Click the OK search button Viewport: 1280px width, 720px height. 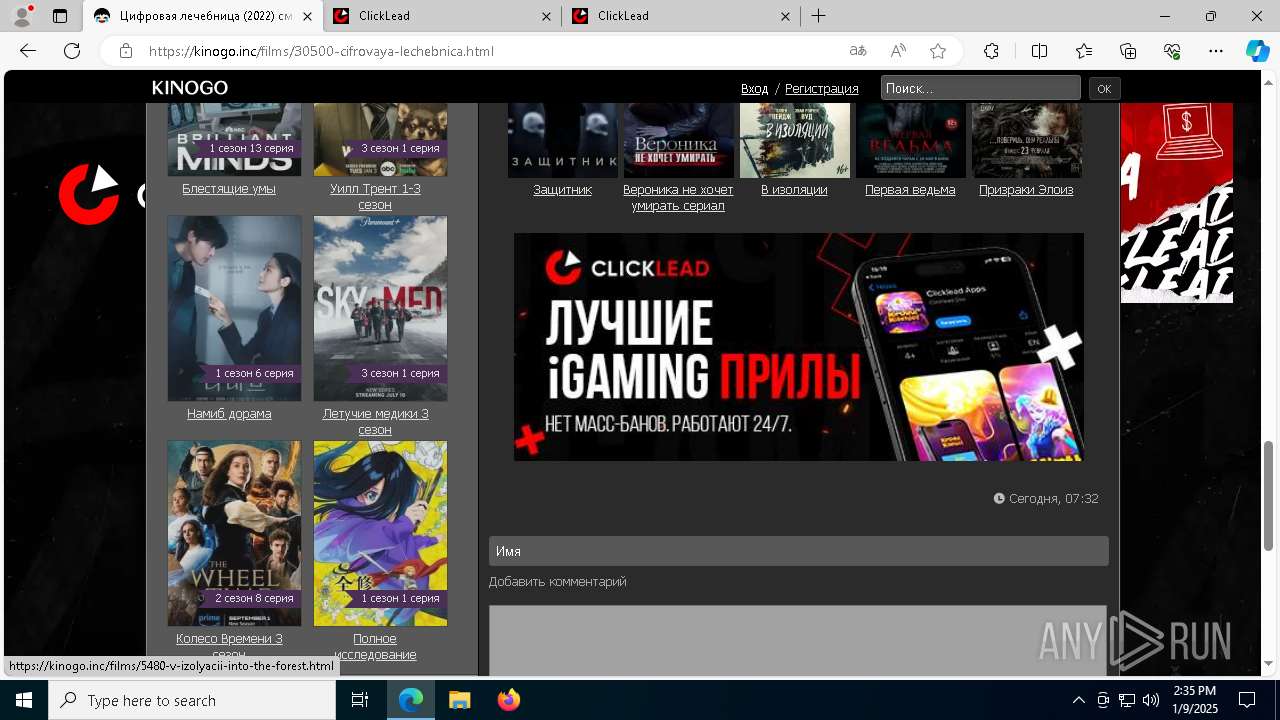coord(1104,89)
